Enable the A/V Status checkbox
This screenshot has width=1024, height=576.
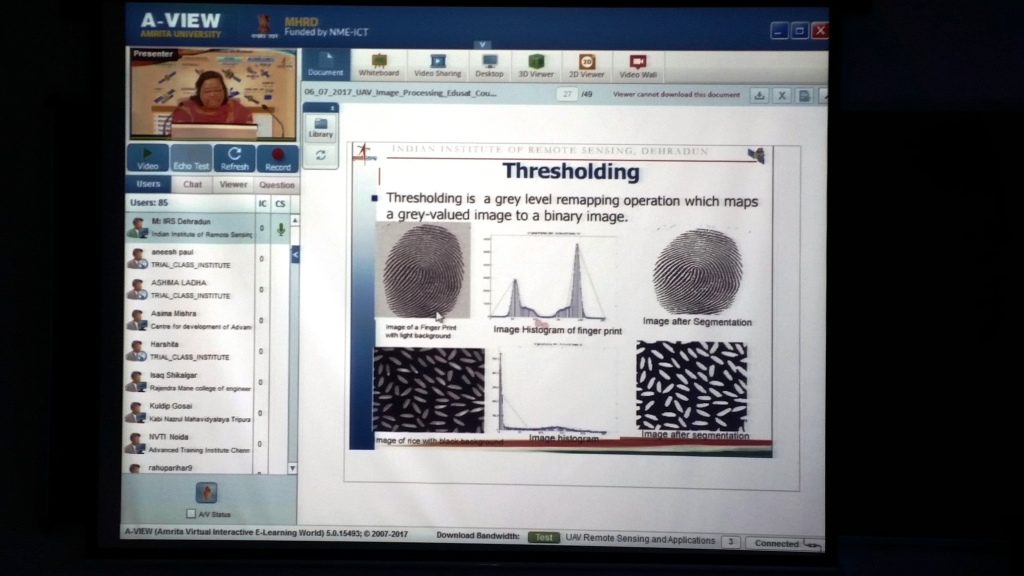(191, 514)
